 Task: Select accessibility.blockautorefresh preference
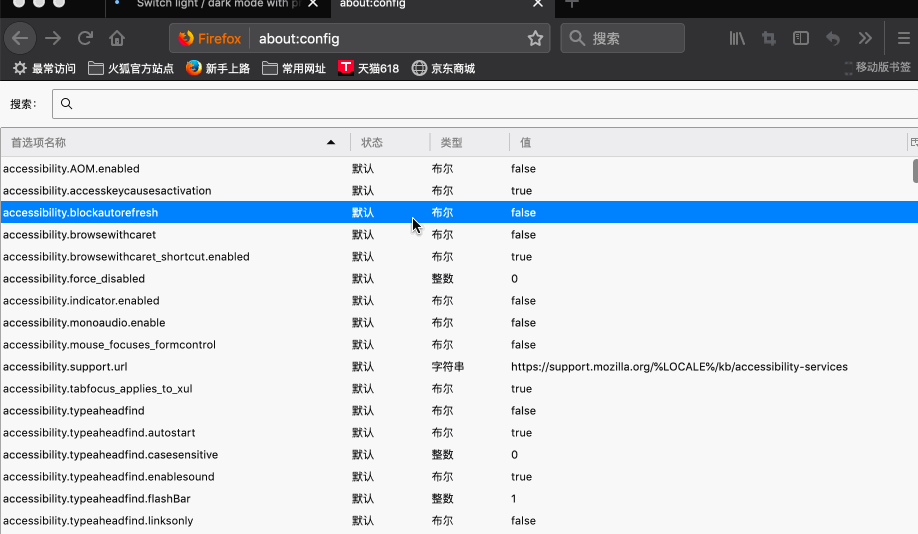click(457, 213)
